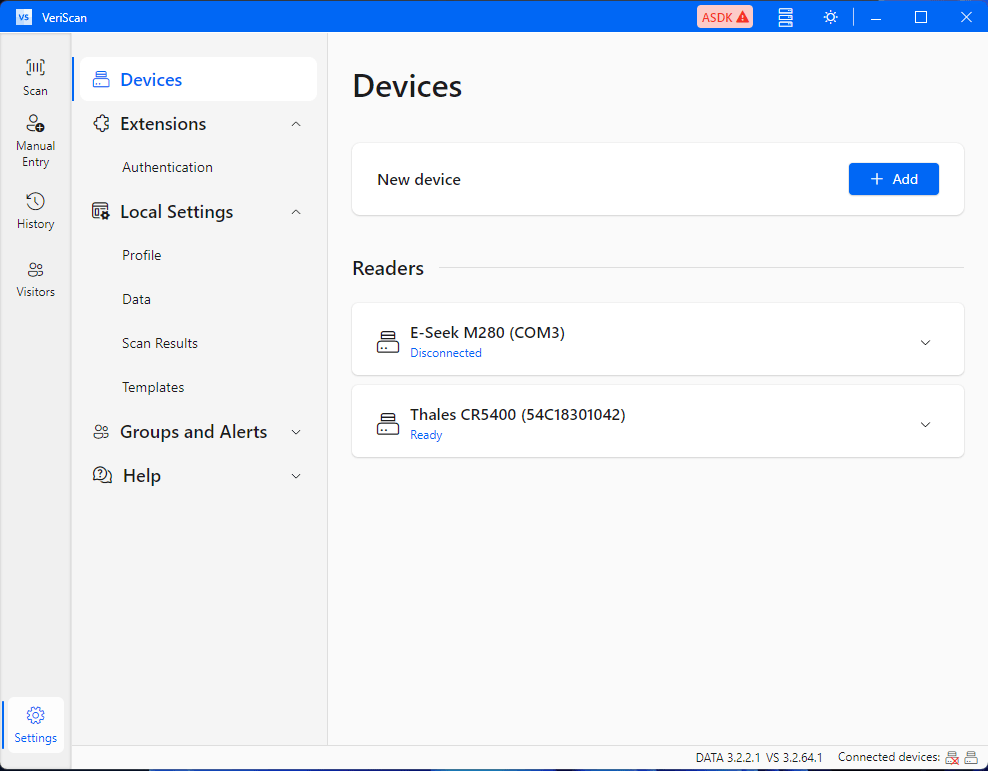Expand the Groups and Alerts section

(x=296, y=431)
